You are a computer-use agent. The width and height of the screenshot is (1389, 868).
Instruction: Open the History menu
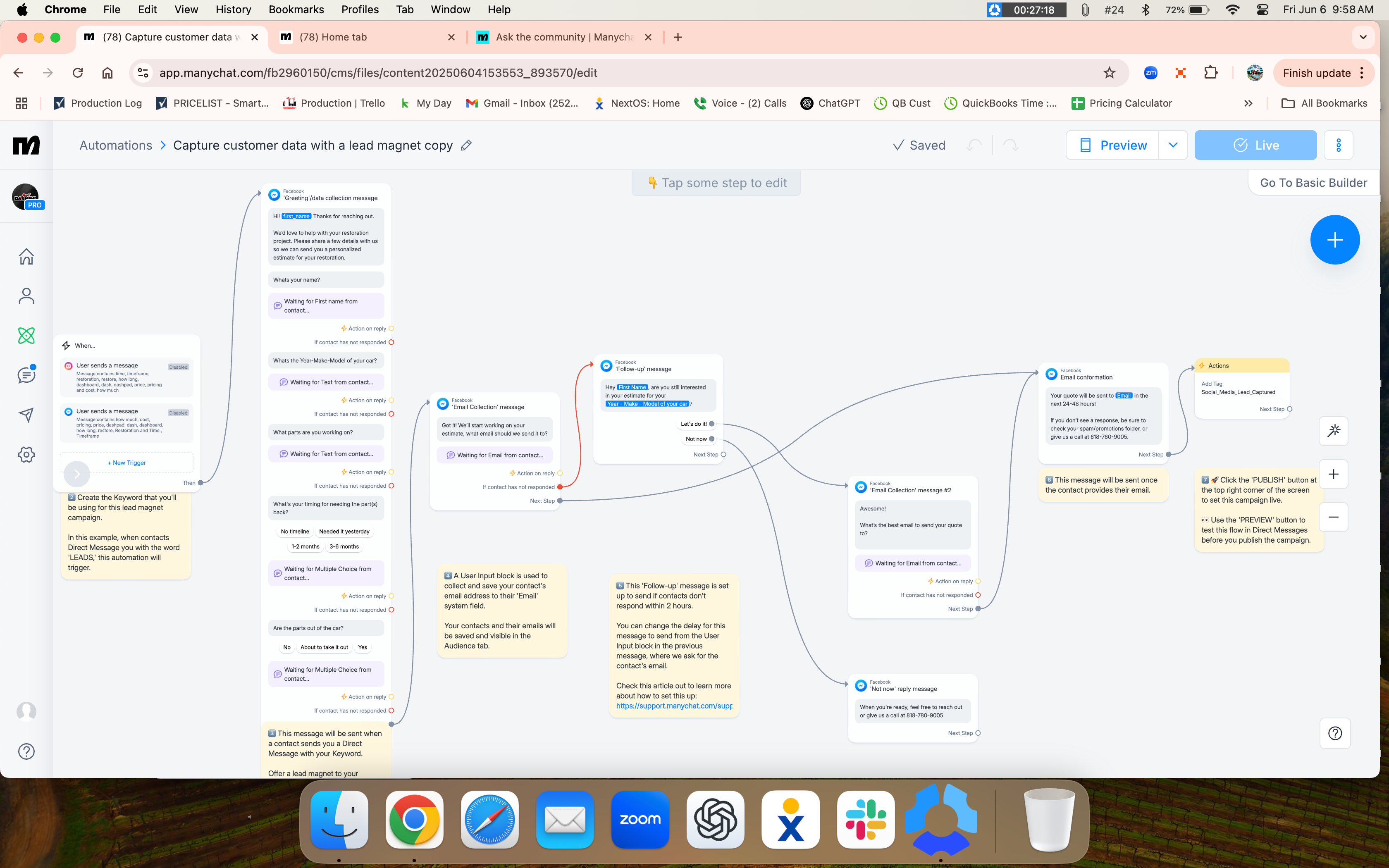(233, 10)
